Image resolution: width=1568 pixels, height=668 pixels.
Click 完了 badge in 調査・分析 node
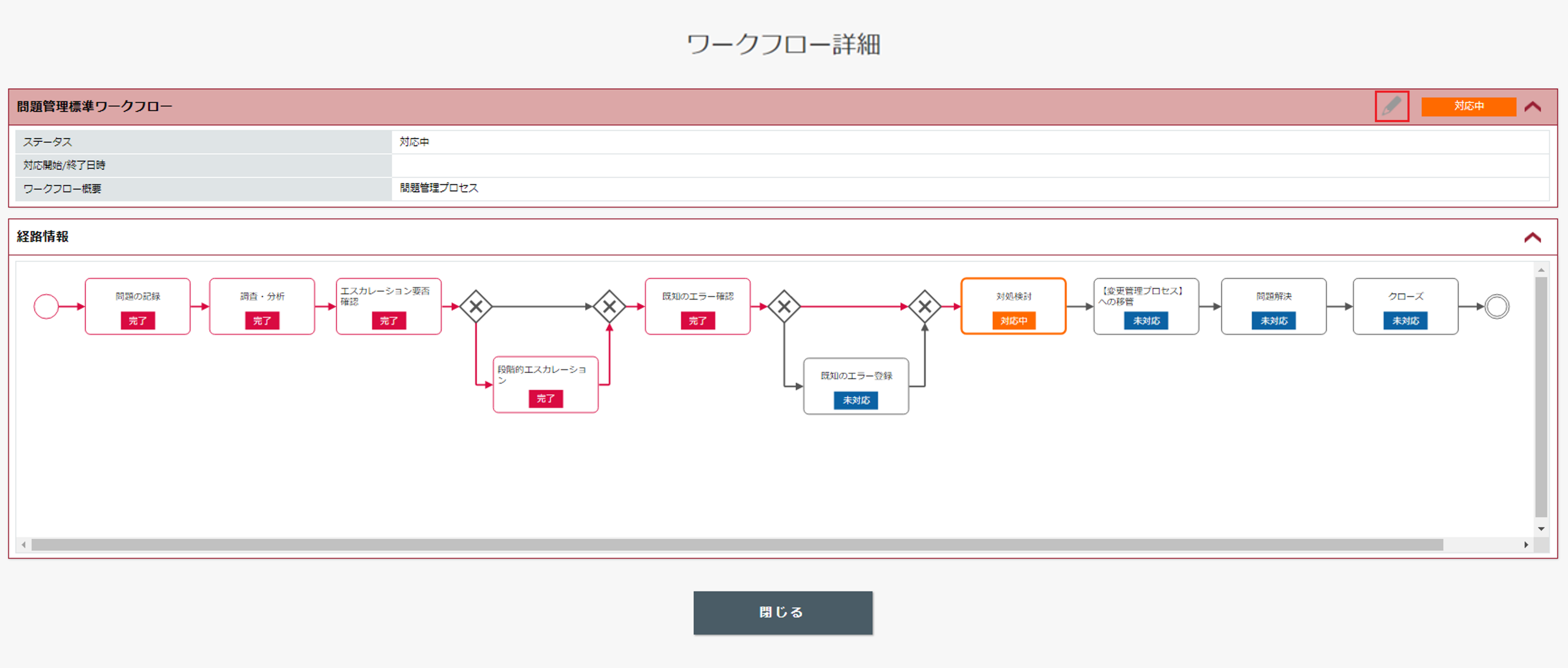pyautogui.click(x=262, y=321)
